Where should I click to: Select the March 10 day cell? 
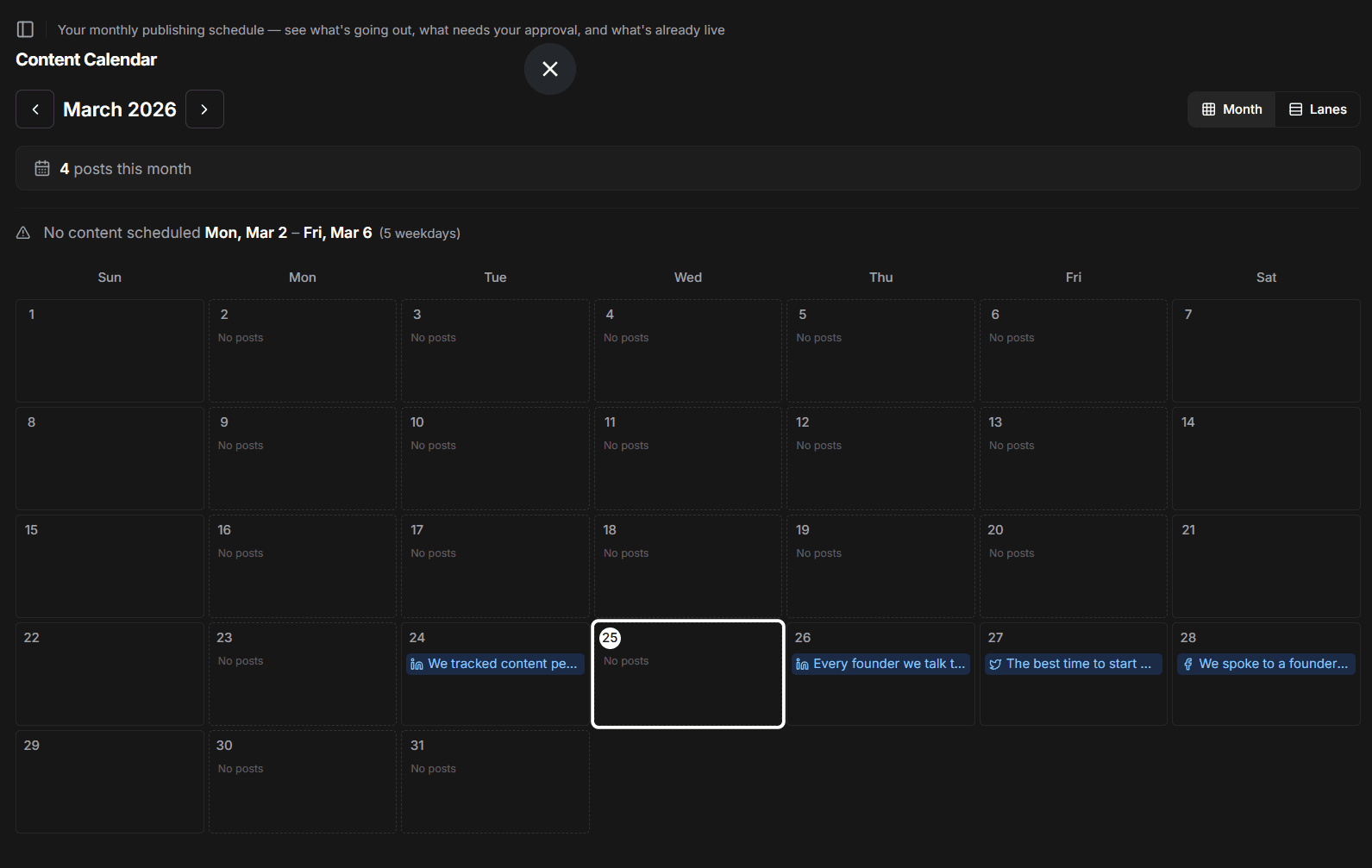(495, 459)
